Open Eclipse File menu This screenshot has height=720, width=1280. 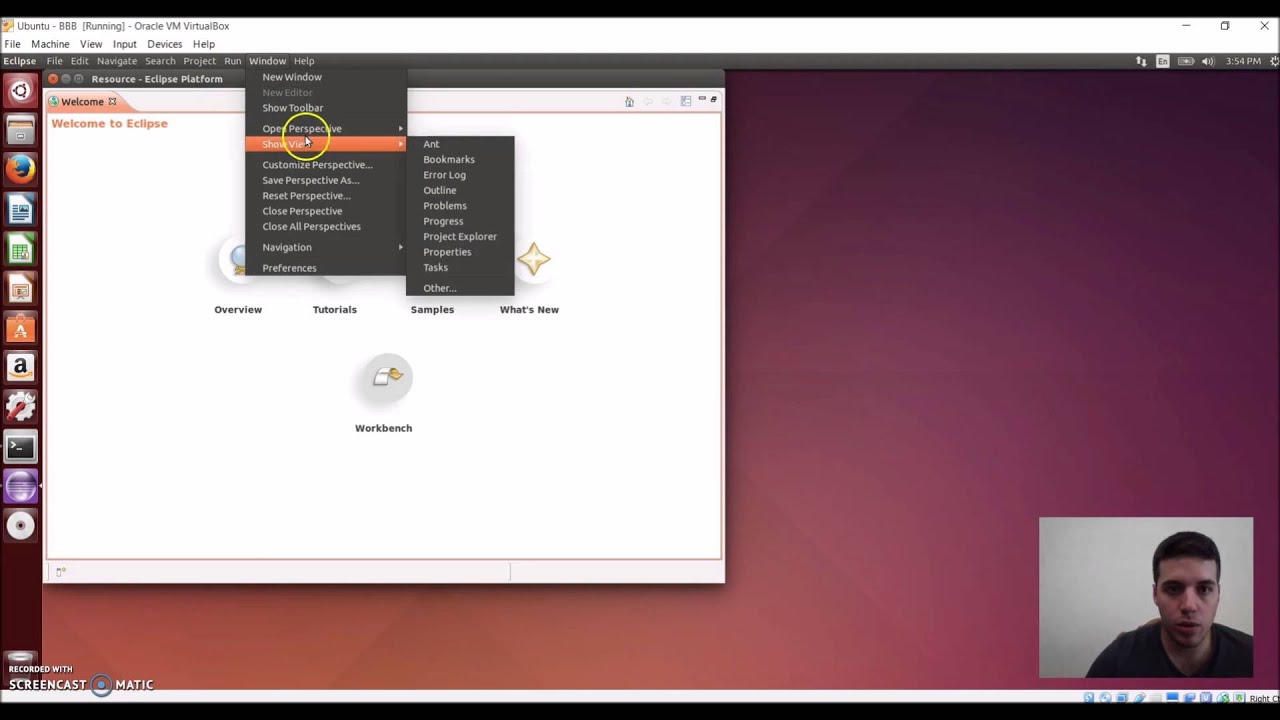tap(54, 61)
